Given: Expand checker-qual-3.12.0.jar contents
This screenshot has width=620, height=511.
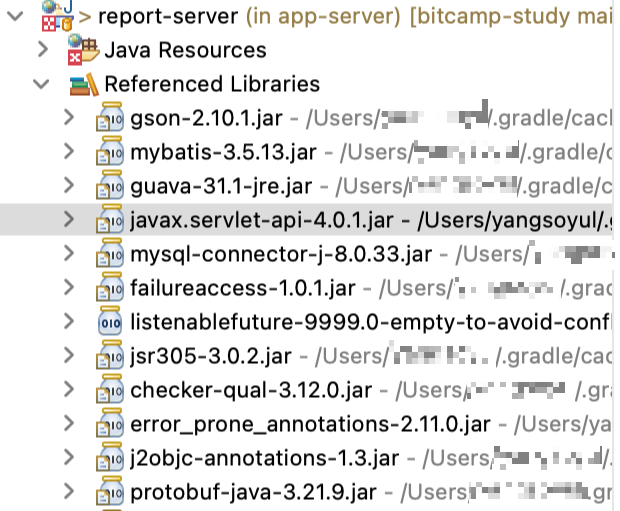Looking at the screenshot, I should pos(69,390).
